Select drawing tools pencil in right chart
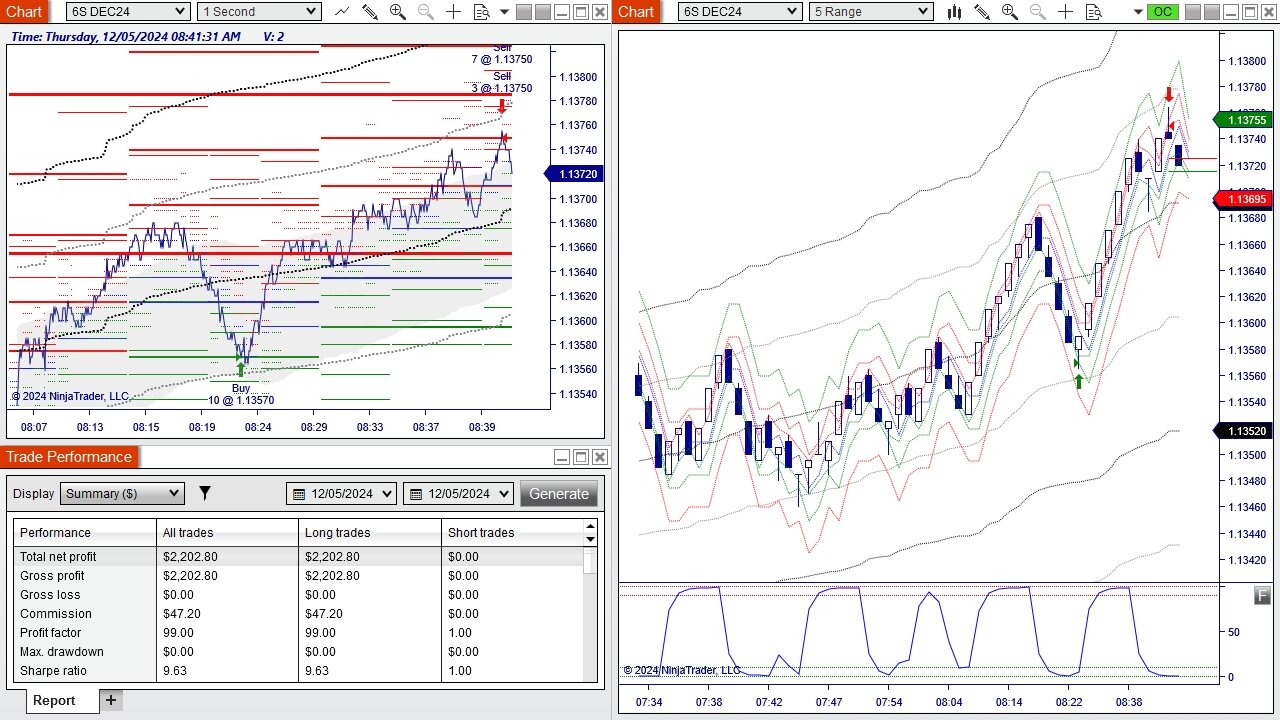 tap(982, 11)
